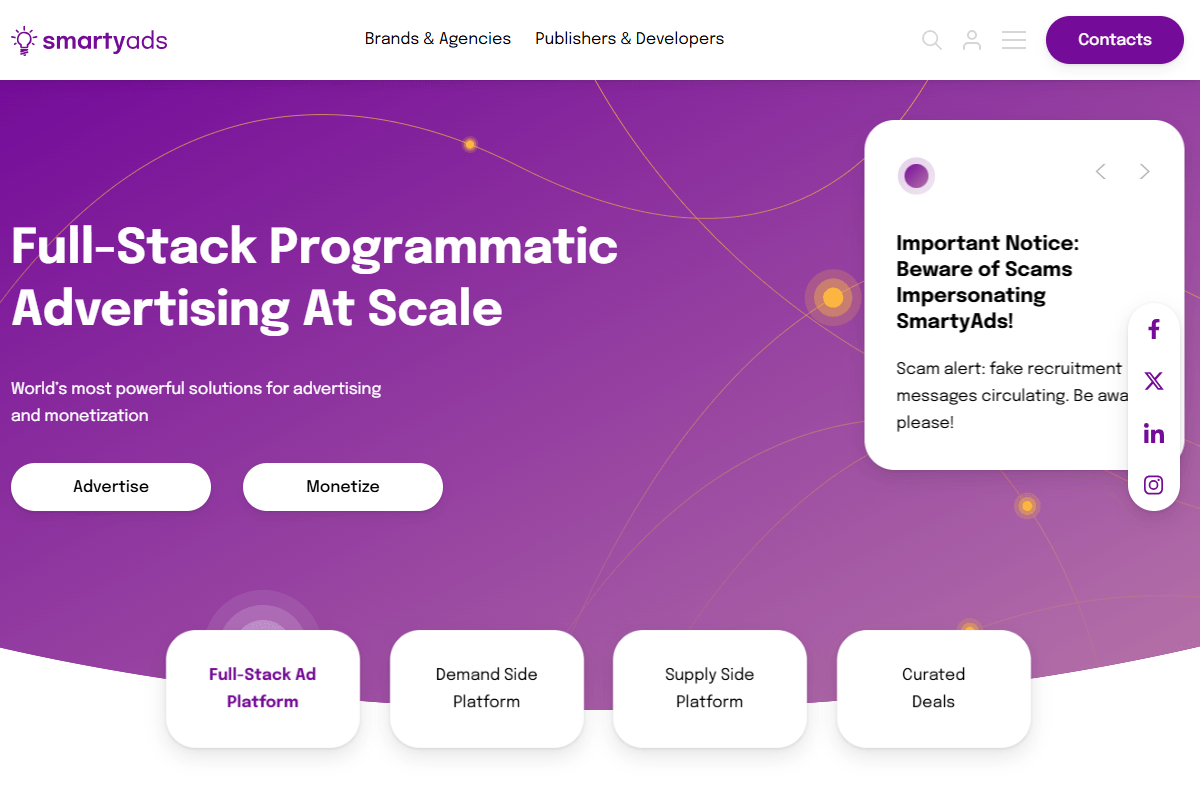The width and height of the screenshot is (1200, 800).
Task: Open the hamburger menu icon
Action: click(x=1014, y=40)
